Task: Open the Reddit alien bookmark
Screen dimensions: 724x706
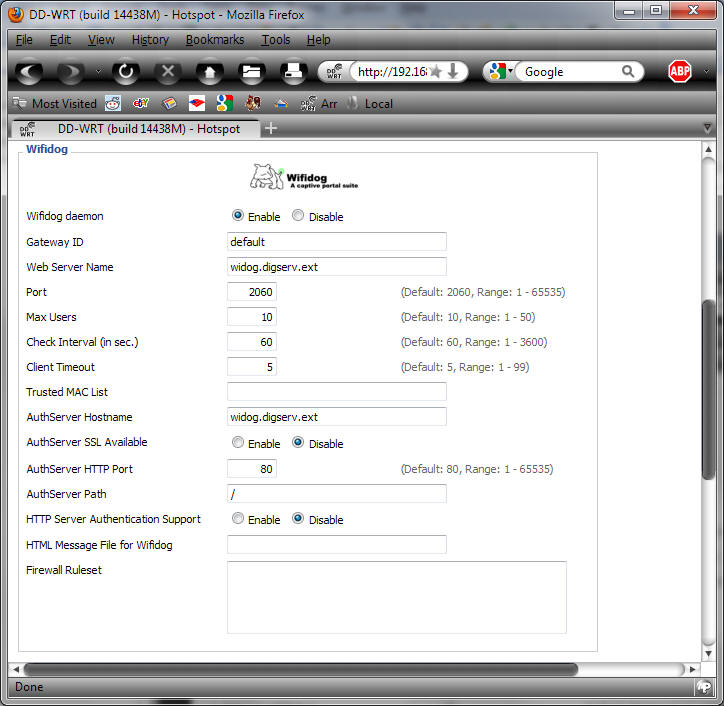Action: pyautogui.click(x=113, y=103)
